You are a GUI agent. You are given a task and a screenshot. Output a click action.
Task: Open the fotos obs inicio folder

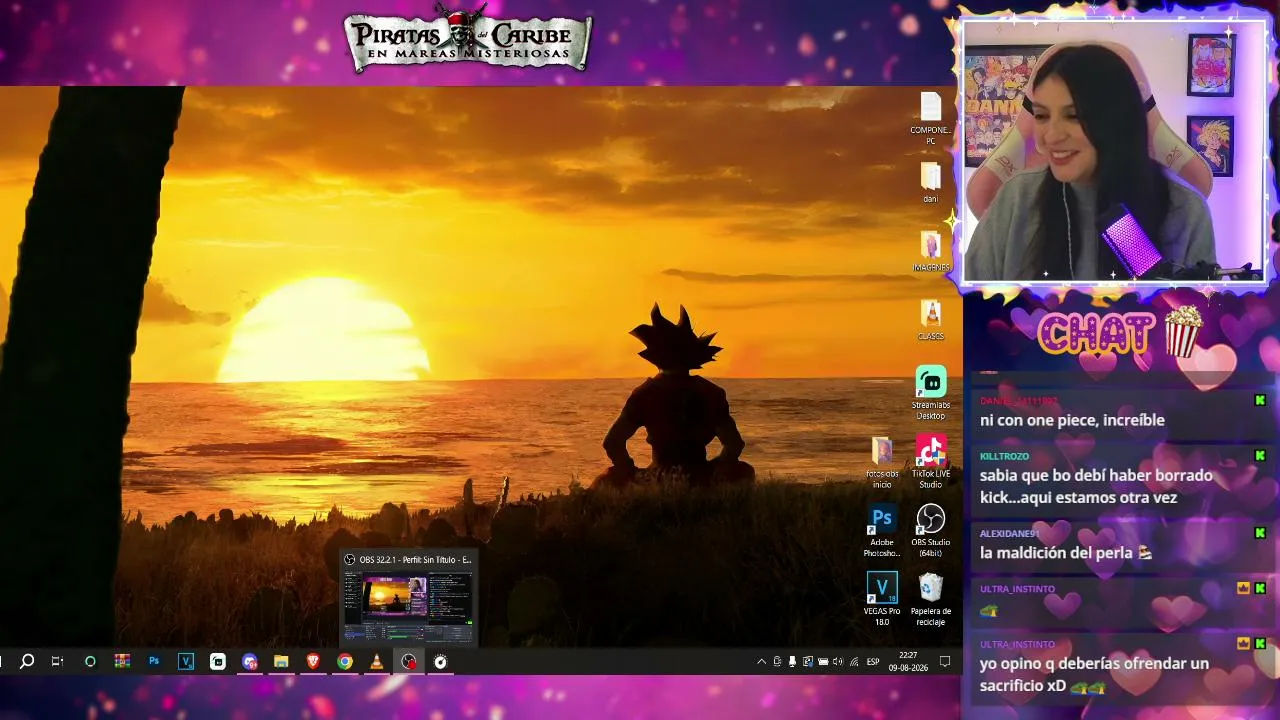[881, 462]
